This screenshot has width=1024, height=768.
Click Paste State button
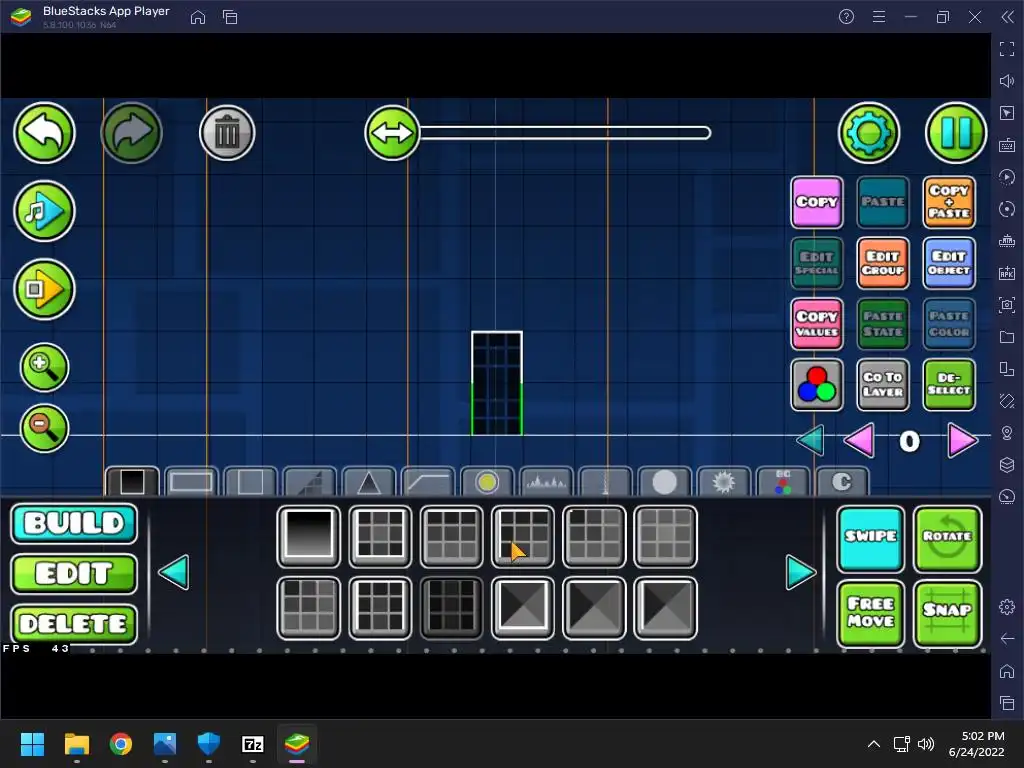click(882, 324)
